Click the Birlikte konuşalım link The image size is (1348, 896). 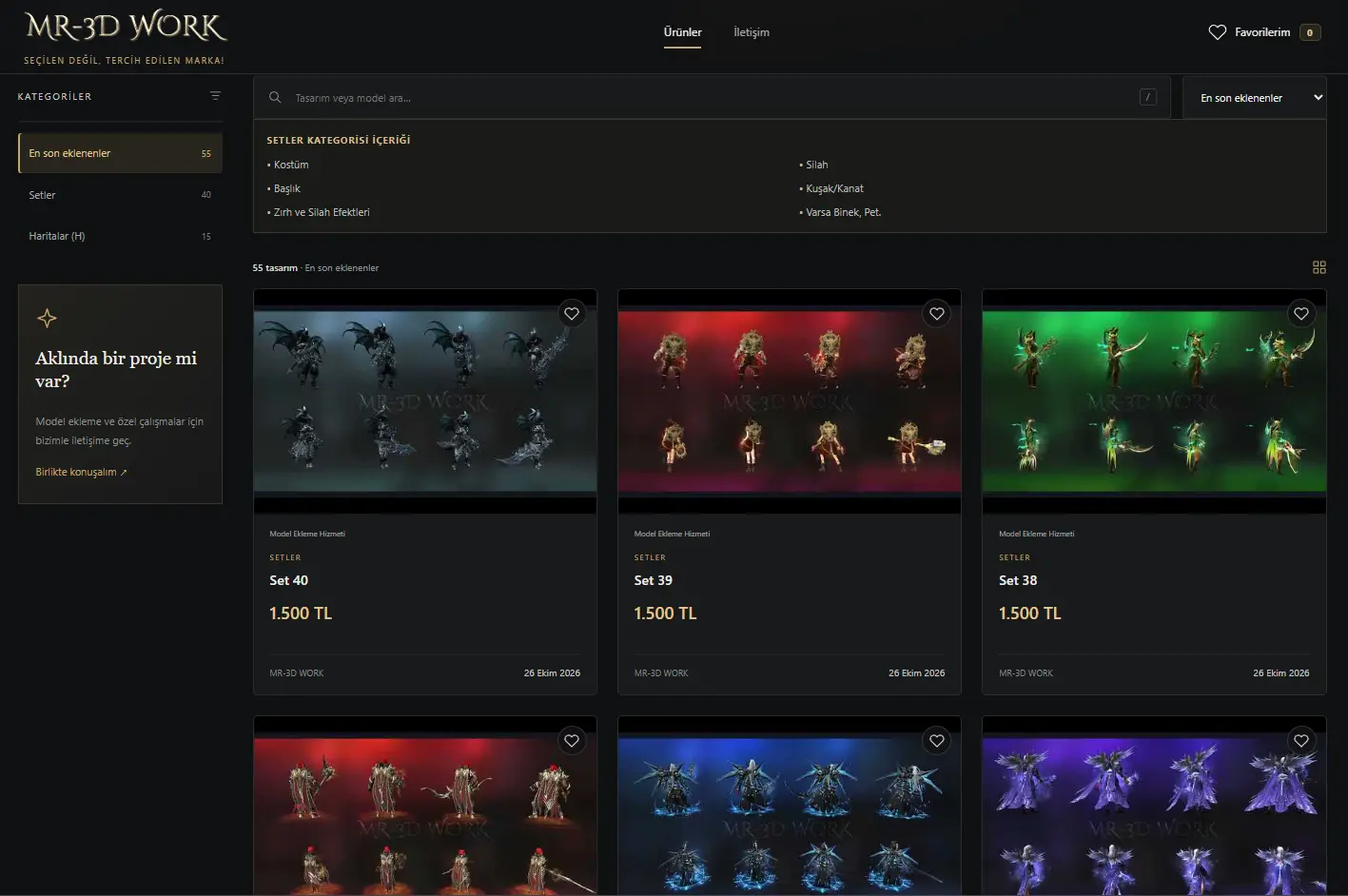(81, 472)
